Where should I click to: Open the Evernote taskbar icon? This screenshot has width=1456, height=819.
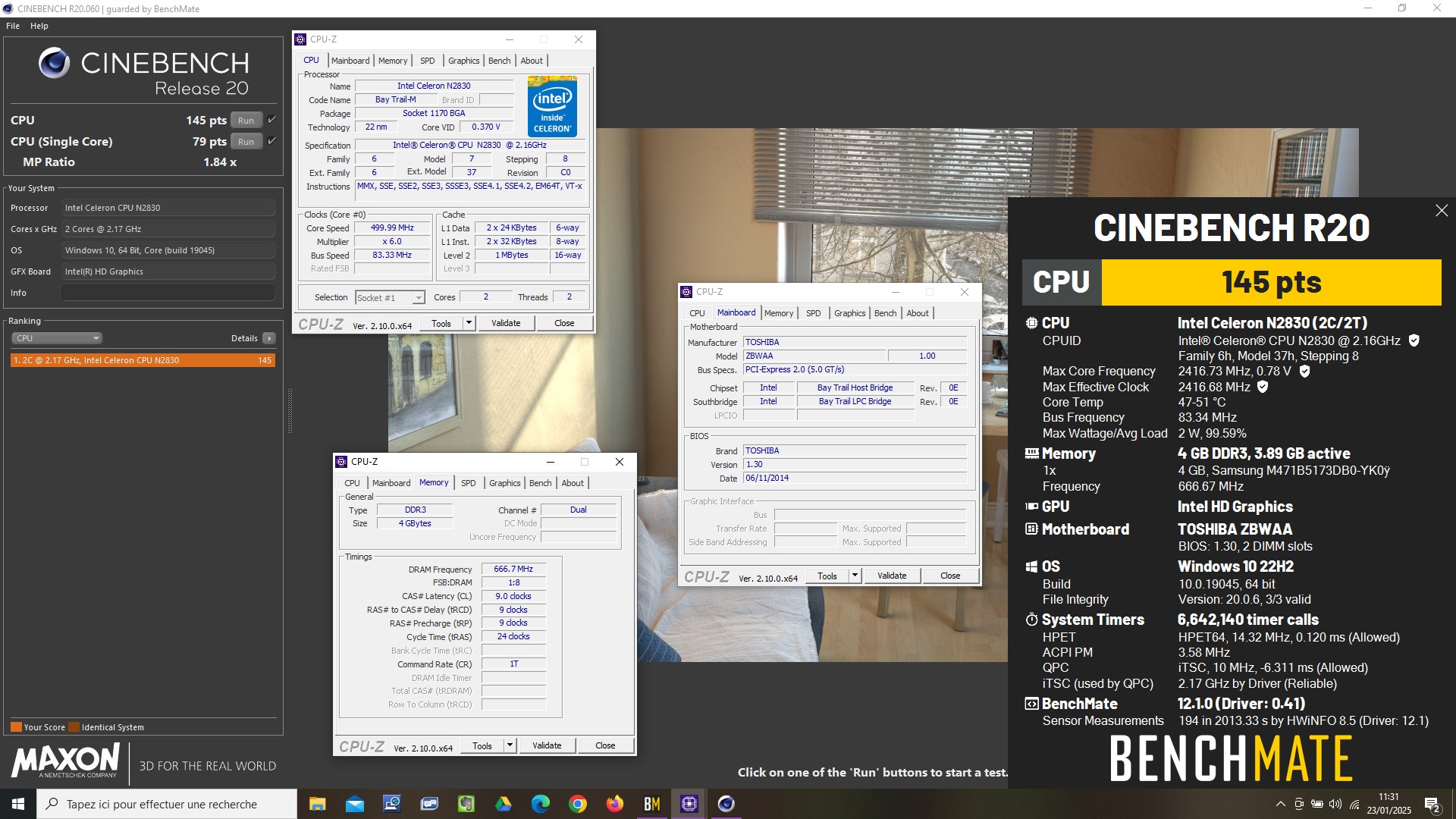466,804
